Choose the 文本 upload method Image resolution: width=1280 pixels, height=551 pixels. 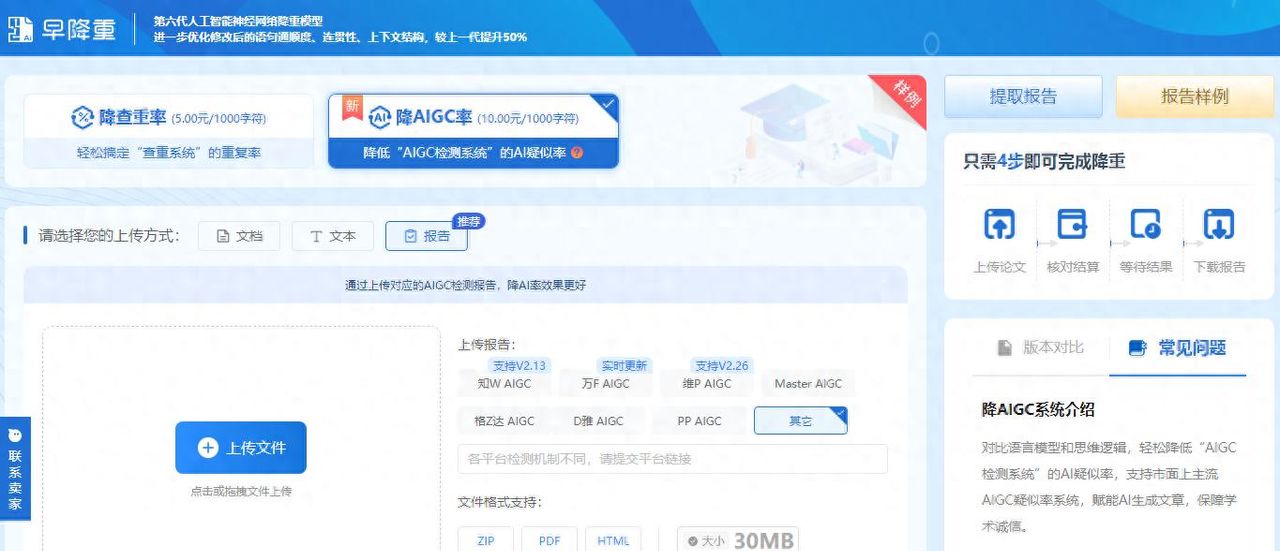(332, 236)
